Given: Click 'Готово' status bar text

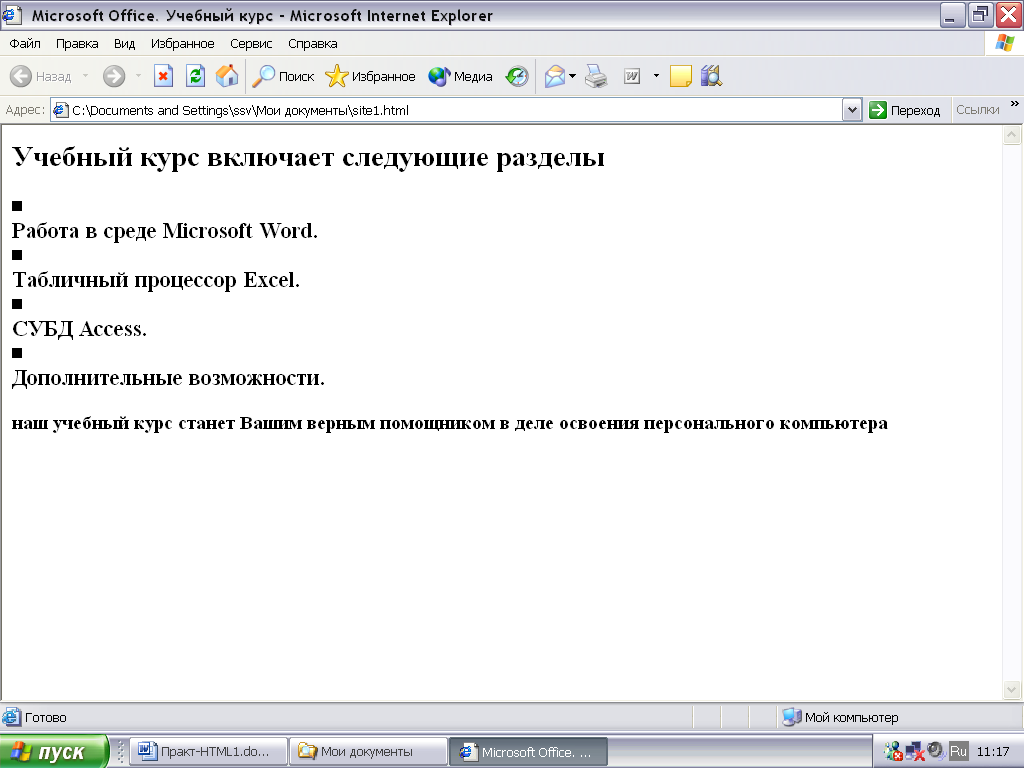Looking at the screenshot, I should click(46, 718).
